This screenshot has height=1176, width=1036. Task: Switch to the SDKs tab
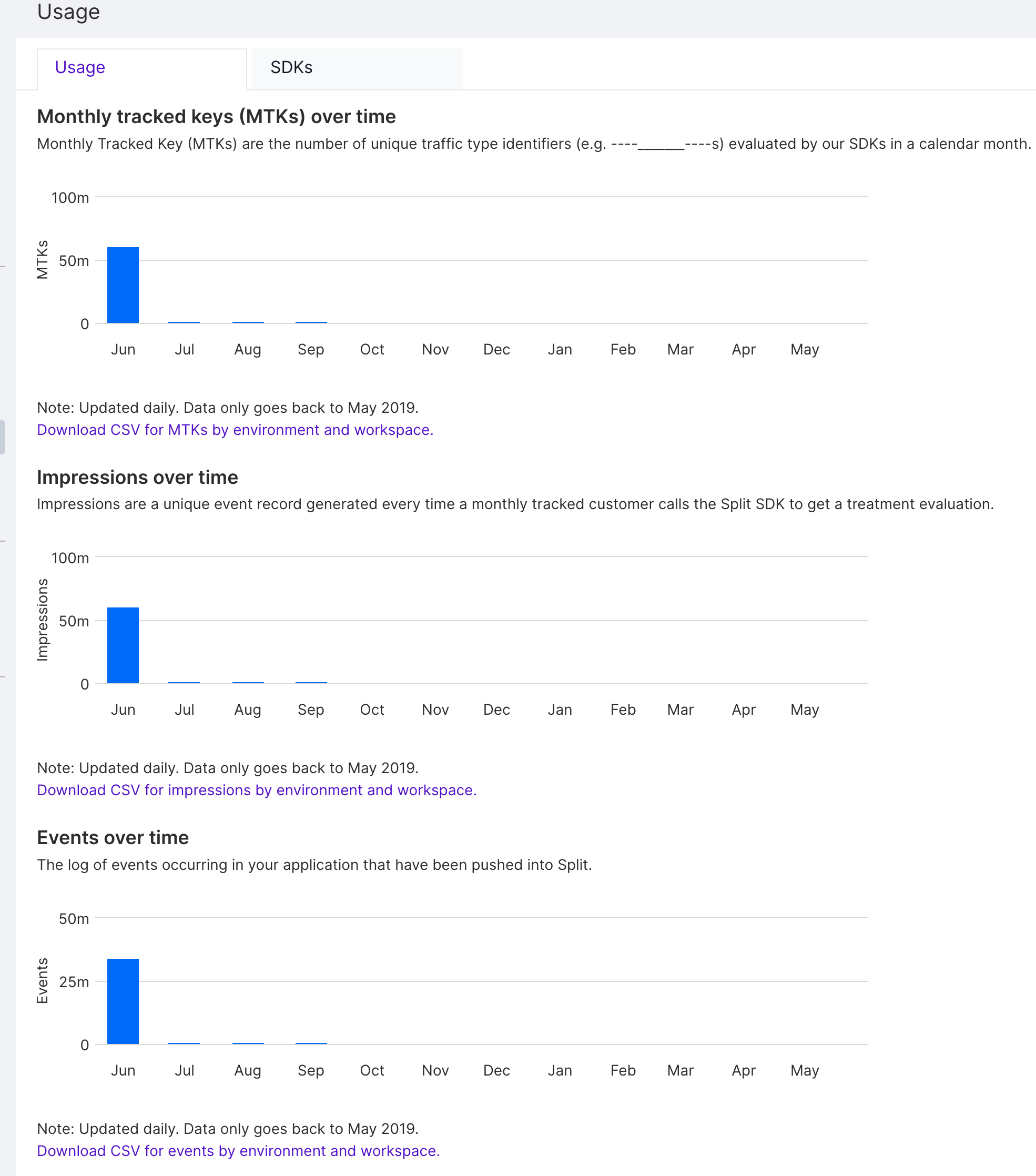pos(291,68)
